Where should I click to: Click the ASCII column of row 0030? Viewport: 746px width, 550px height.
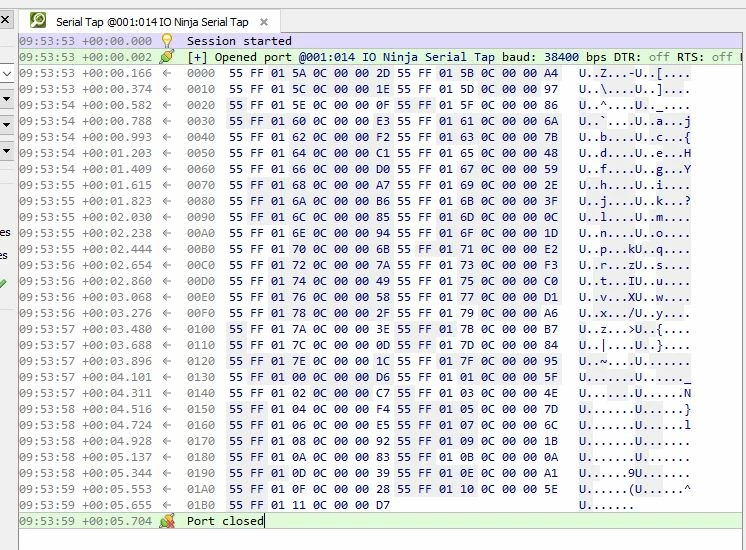point(635,121)
